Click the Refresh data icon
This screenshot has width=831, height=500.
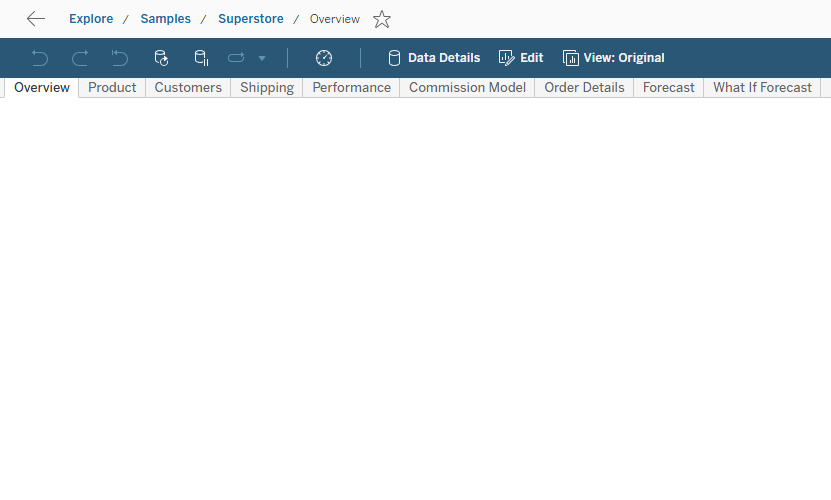point(161,58)
